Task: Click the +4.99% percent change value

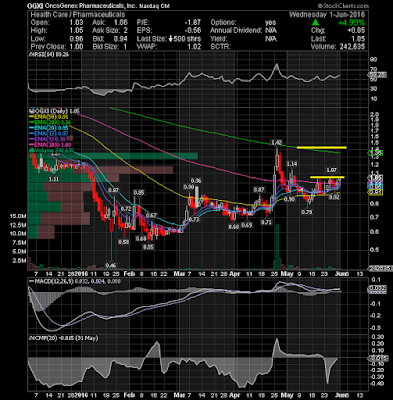Action: pos(351,23)
